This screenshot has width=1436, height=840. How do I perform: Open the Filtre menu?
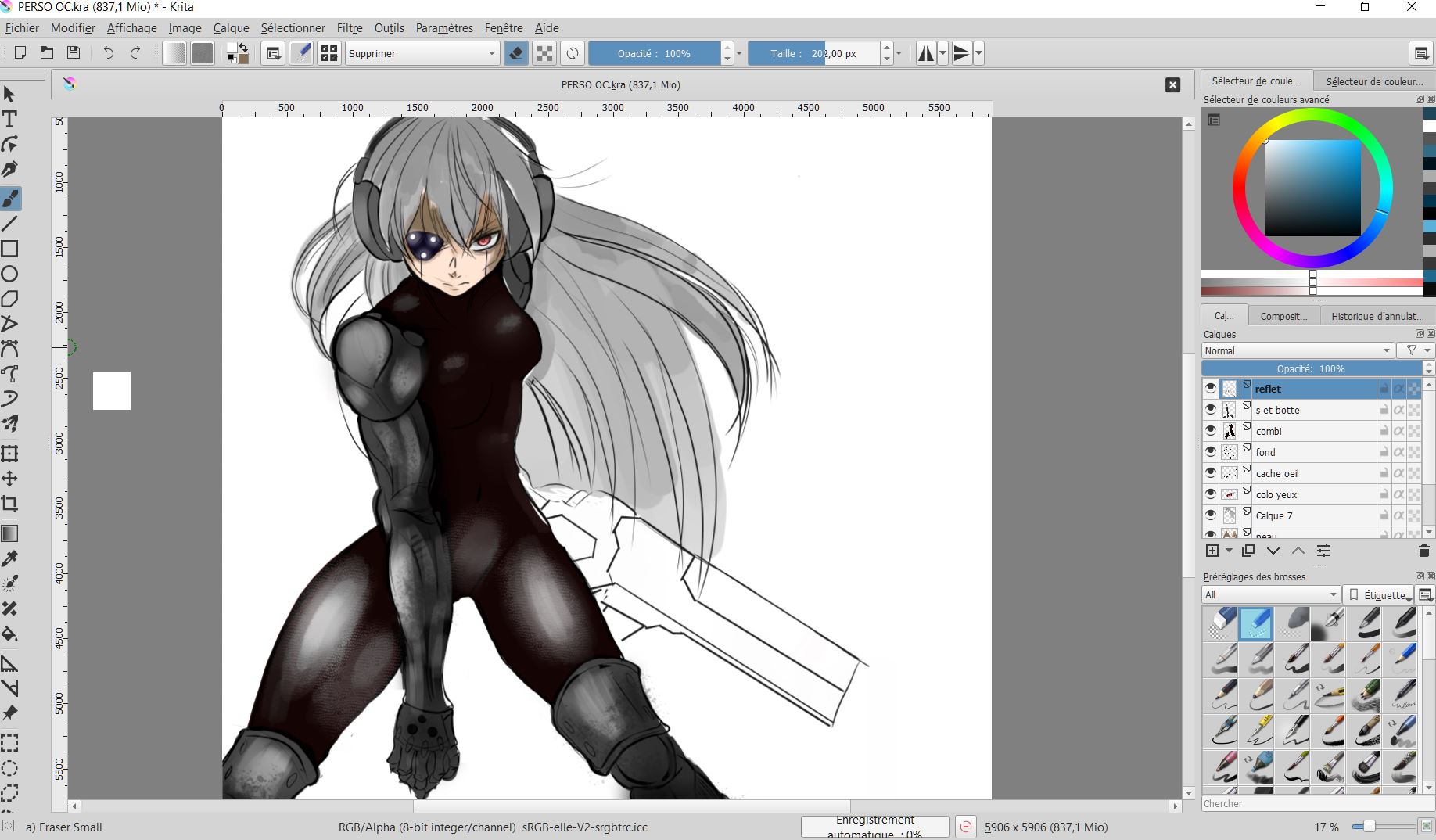click(350, 28)
